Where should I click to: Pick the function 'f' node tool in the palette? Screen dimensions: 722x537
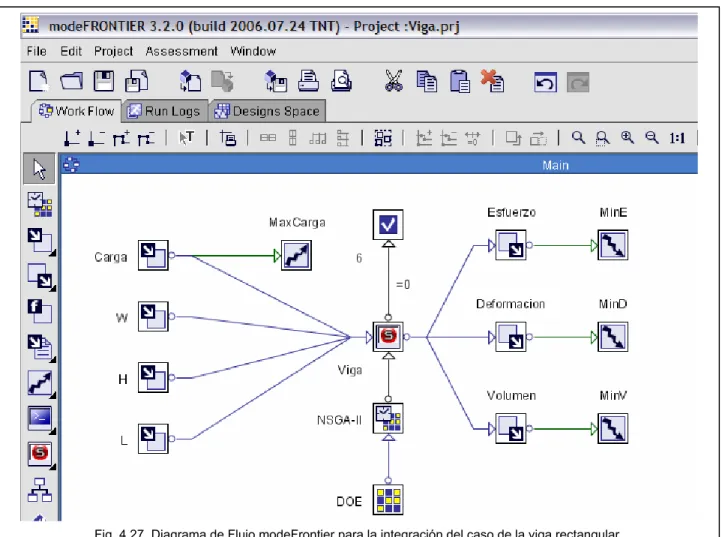pyautogui.click(x=40, y=311)
